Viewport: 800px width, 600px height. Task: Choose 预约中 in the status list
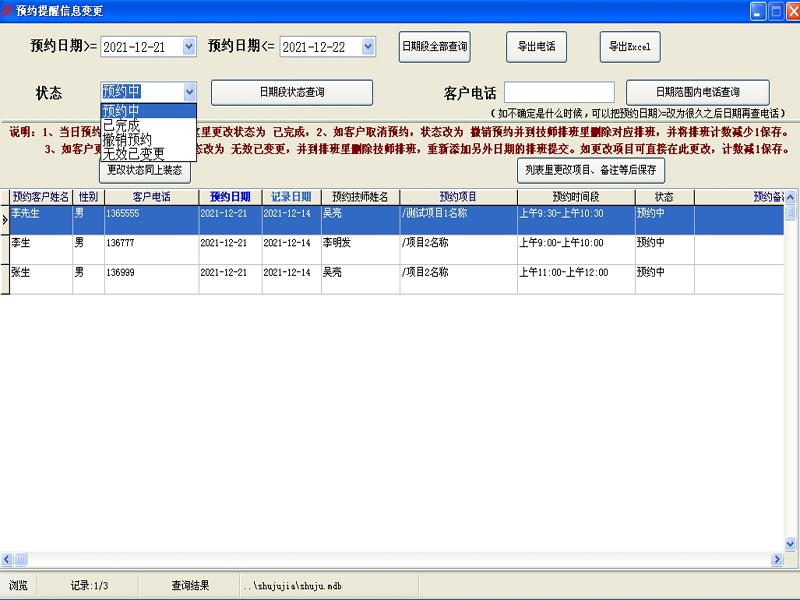[148, 111]
